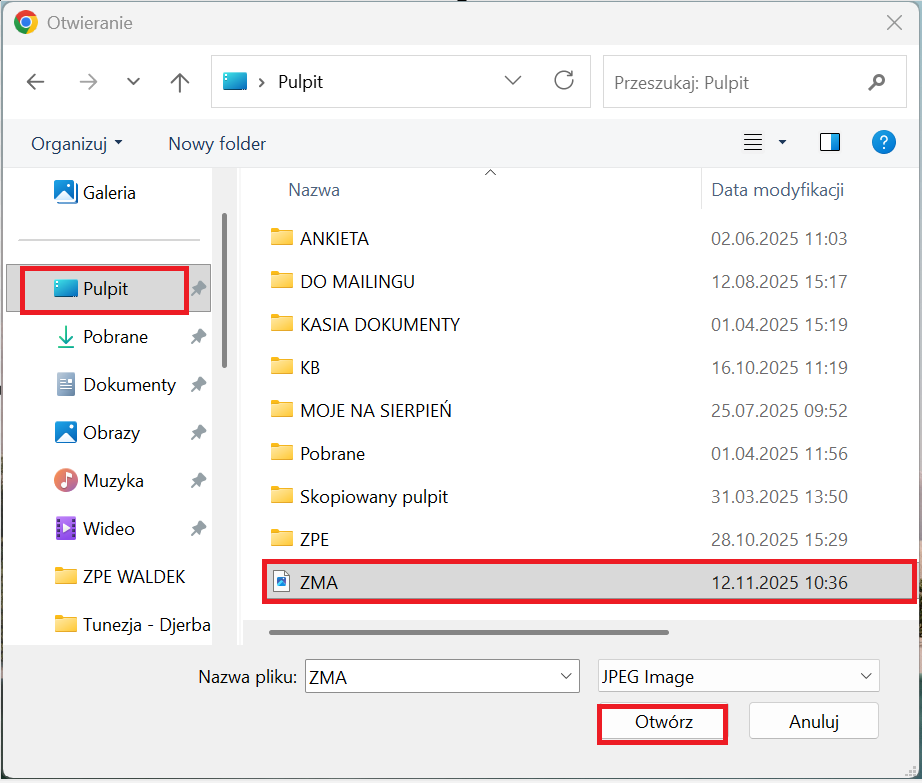Open the address bar history dropdown
The width and height of the screenshot is (922, 783).
(x=513, y=82)
